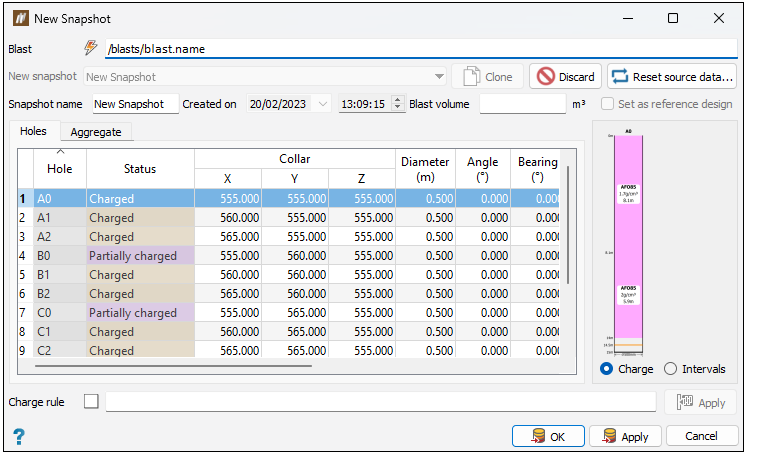Select the Charge radio button
The image size is (760, 457).
pyautogui.click(x=606, y=369)
